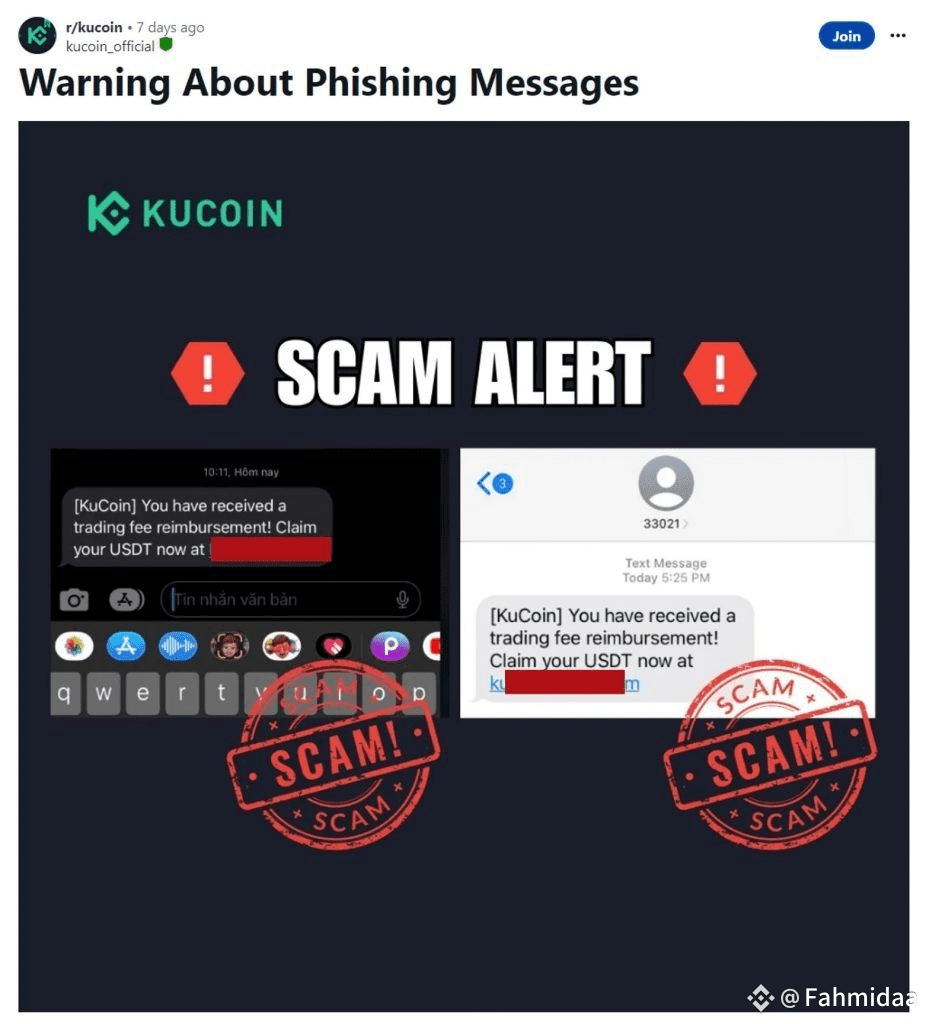The width and height of the screenshot is (926, 1024).
Task: Expand contact details for sender 33021
Action: (665, 524)
